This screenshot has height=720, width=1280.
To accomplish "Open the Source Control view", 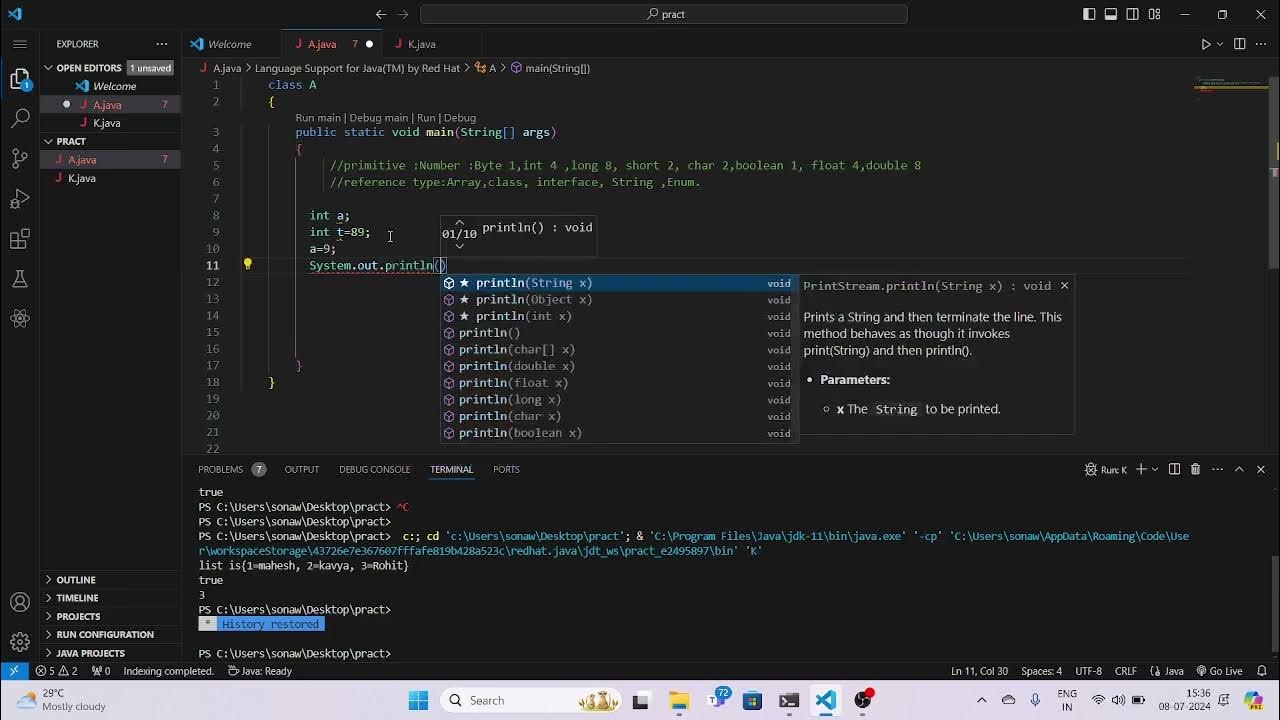I will click(20, 159).
